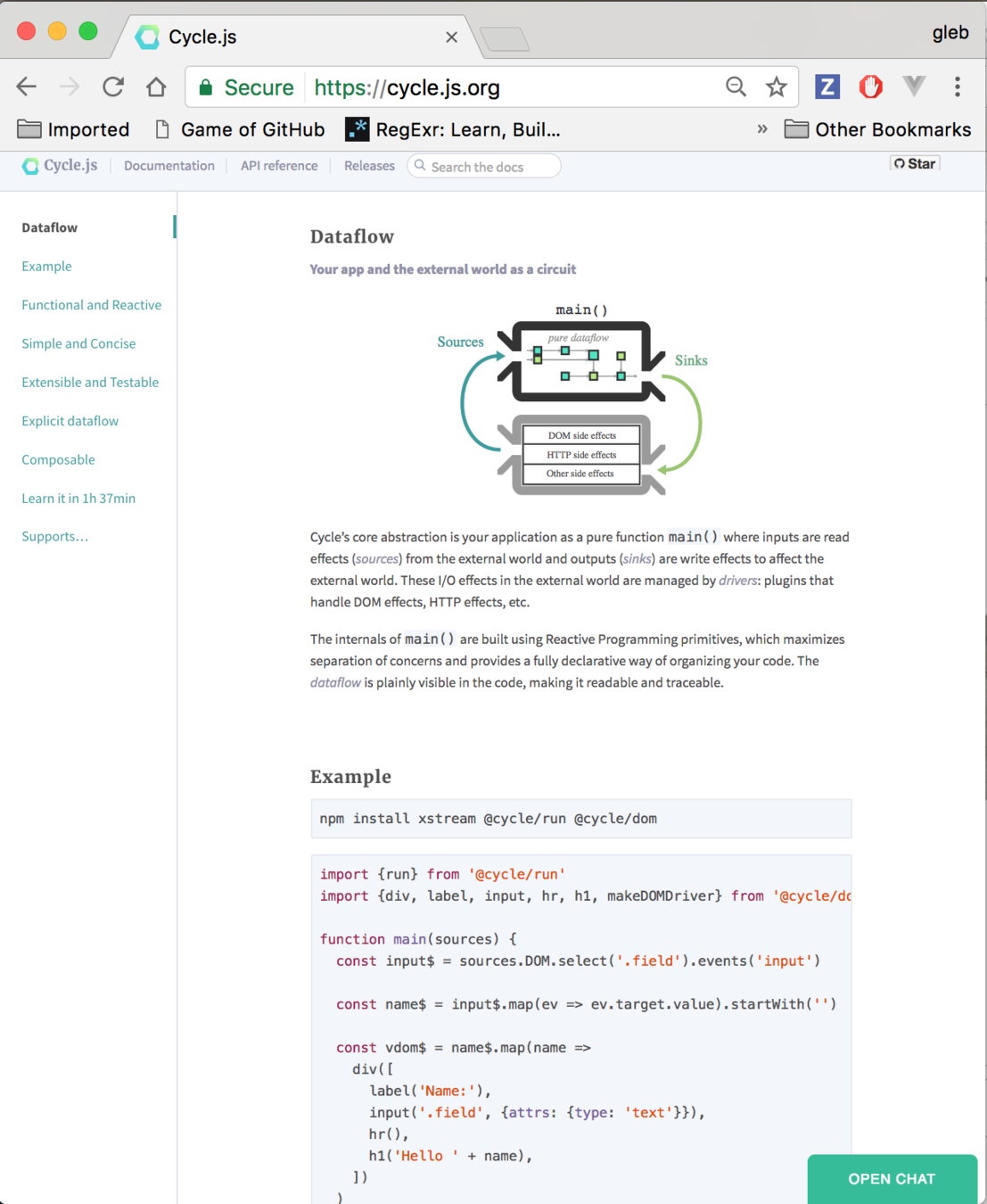Click the zoom magnifier icon in address bar
The width and height of the screenshot is (987, 1204).
pyautogui.click(x=736, y=87)
